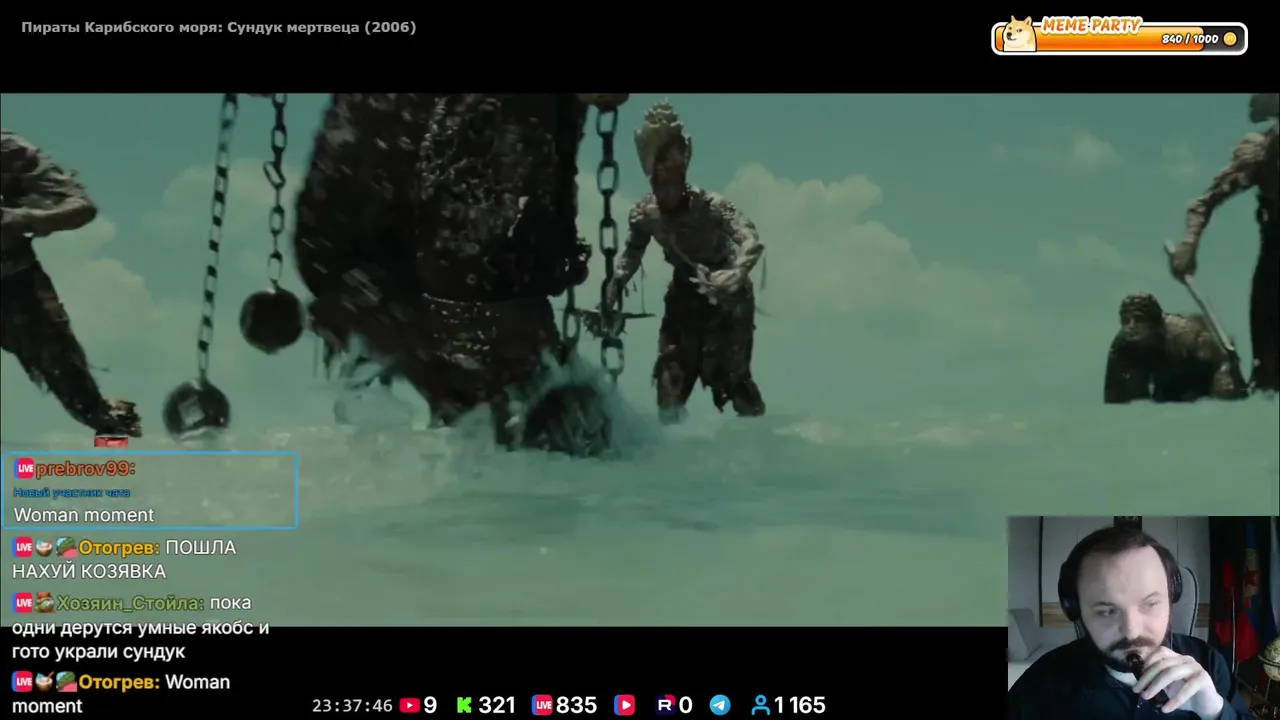Click the streamer webcam thumbnail
The image size is (1280, 720).
coord(1143,618)
